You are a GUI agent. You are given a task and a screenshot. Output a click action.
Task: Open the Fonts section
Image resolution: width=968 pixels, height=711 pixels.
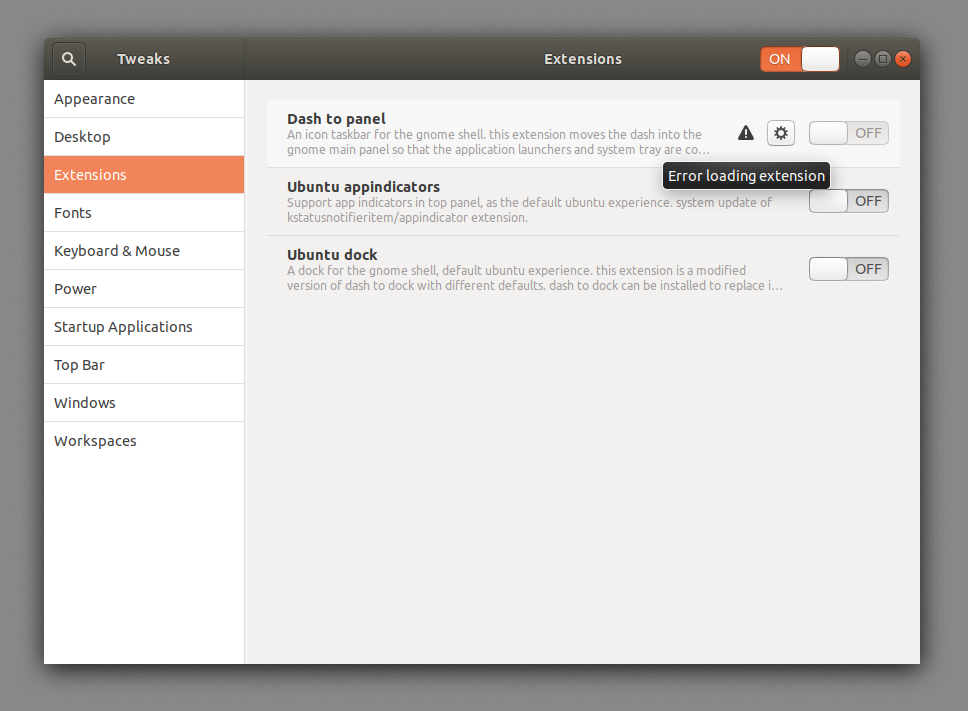(144, 213)
